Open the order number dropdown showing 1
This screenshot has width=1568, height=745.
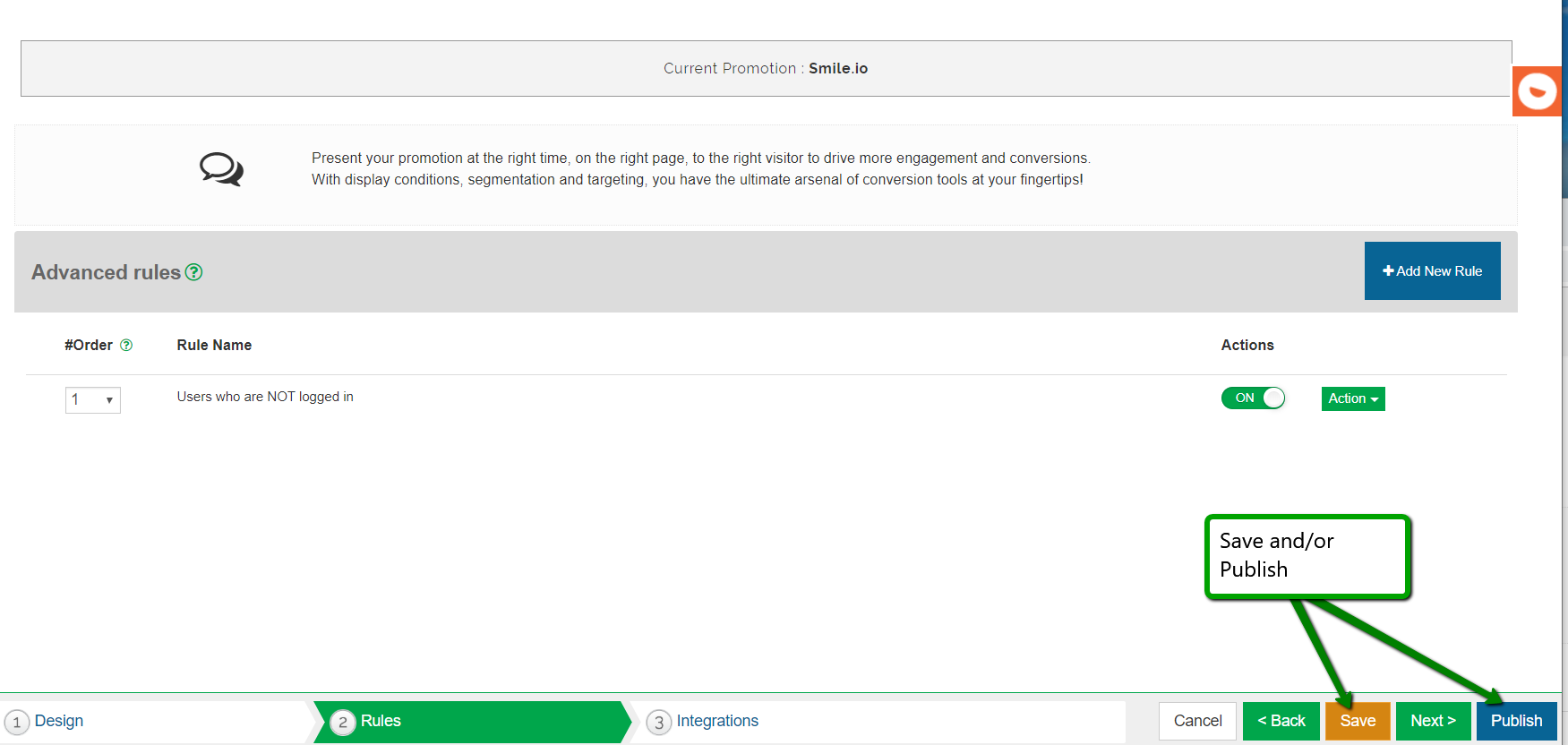tap(92, 400)
